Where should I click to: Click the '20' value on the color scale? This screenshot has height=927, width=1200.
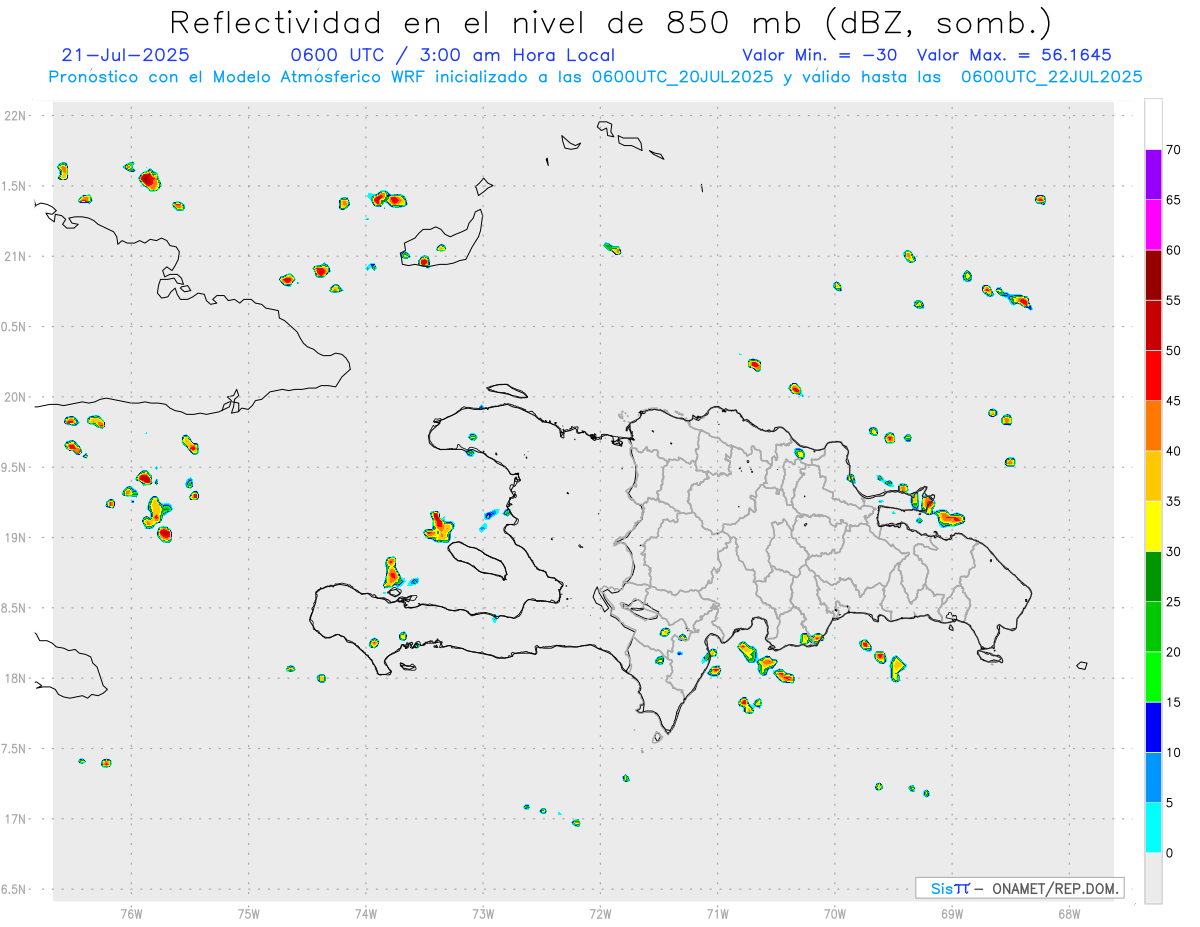pyautogui.click(x=1173, y=652)
